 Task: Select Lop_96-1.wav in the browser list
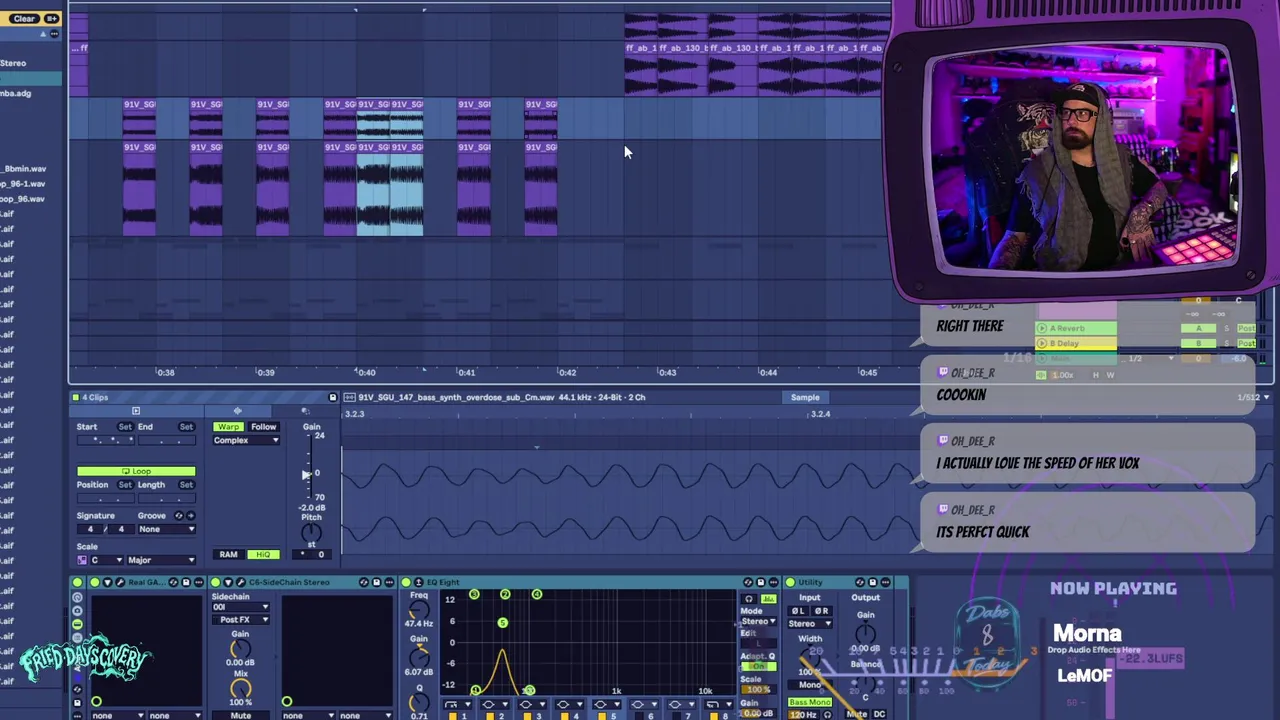coord(23,184)
